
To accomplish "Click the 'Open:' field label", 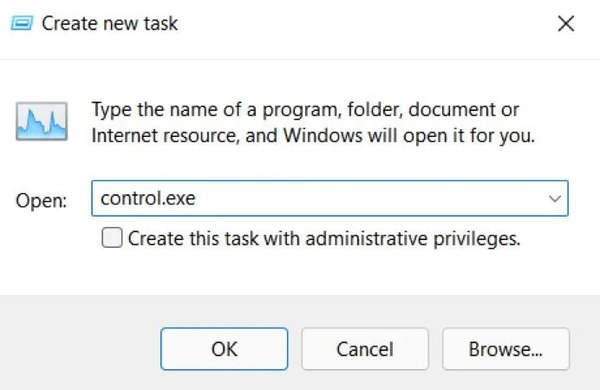I will [41, 201].
